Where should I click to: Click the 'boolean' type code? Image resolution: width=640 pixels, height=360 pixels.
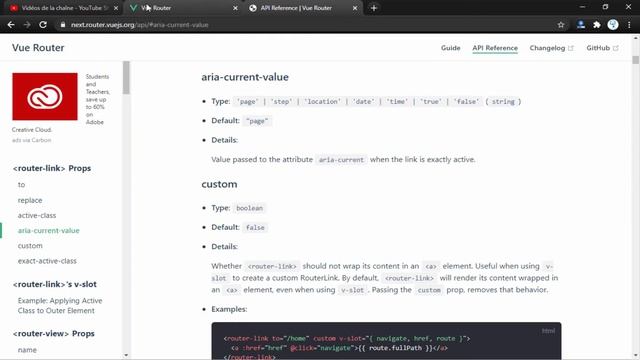tap(249, 208)
